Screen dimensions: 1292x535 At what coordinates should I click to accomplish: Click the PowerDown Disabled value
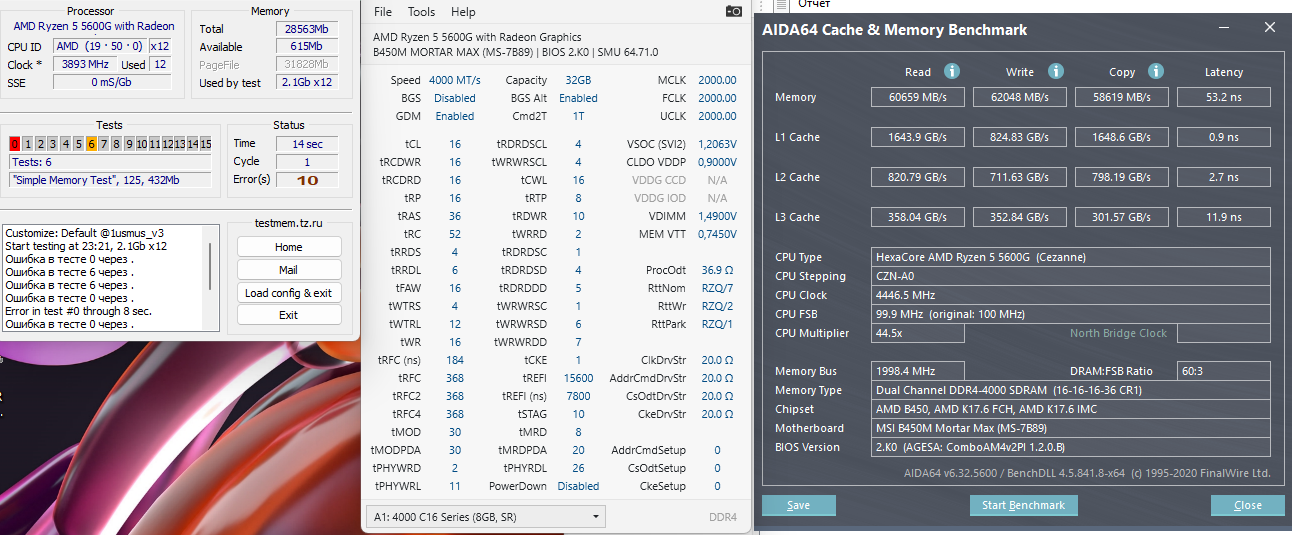pyautogui.click(x=578, y=486)
